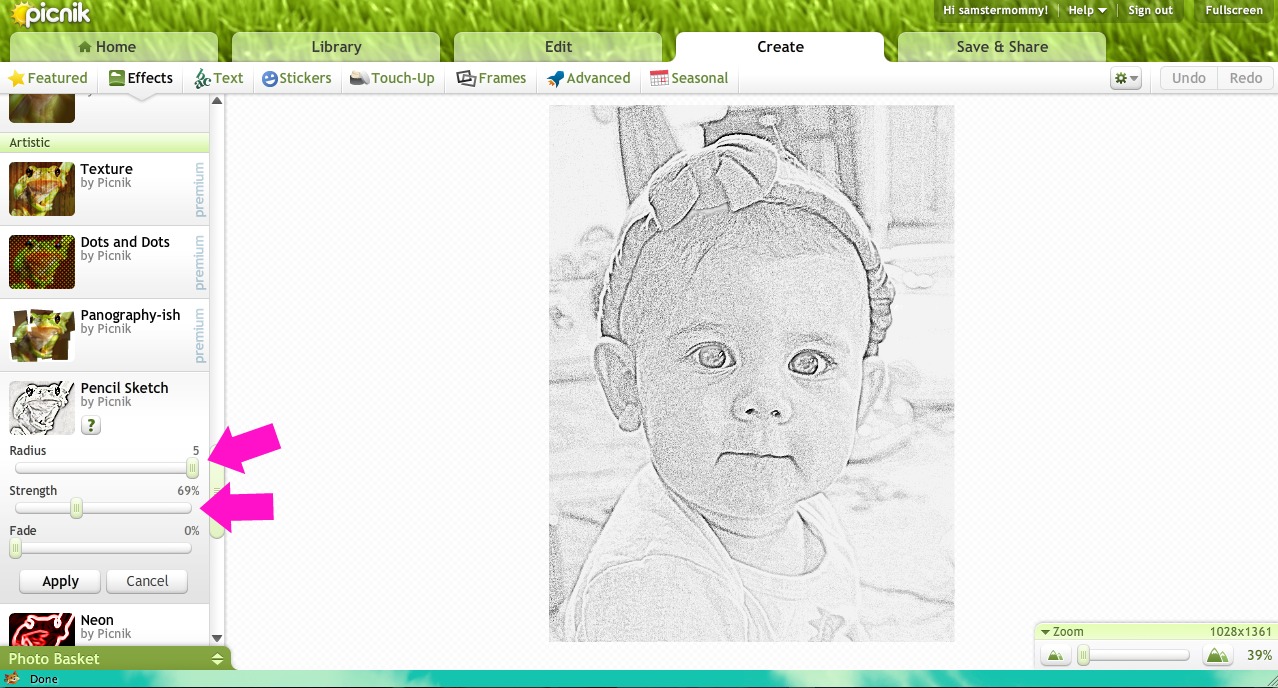Image resolution: width=1278 pixels, height=688 pixels.
Task: Switch to the Edit tab
Action: (558, 47)
